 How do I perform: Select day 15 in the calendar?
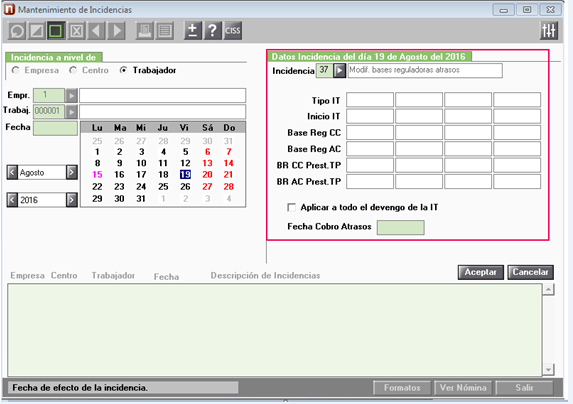pos(97,175)
